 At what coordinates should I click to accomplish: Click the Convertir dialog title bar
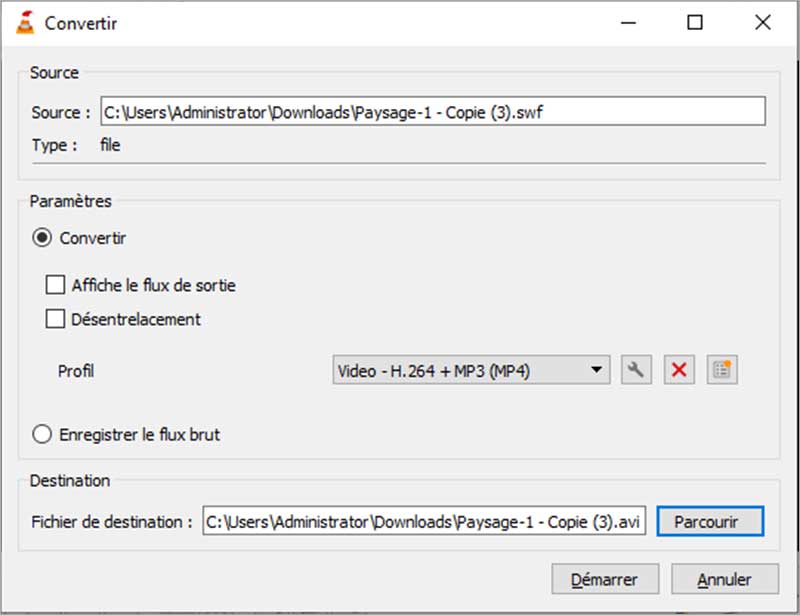tap(300, 22)
